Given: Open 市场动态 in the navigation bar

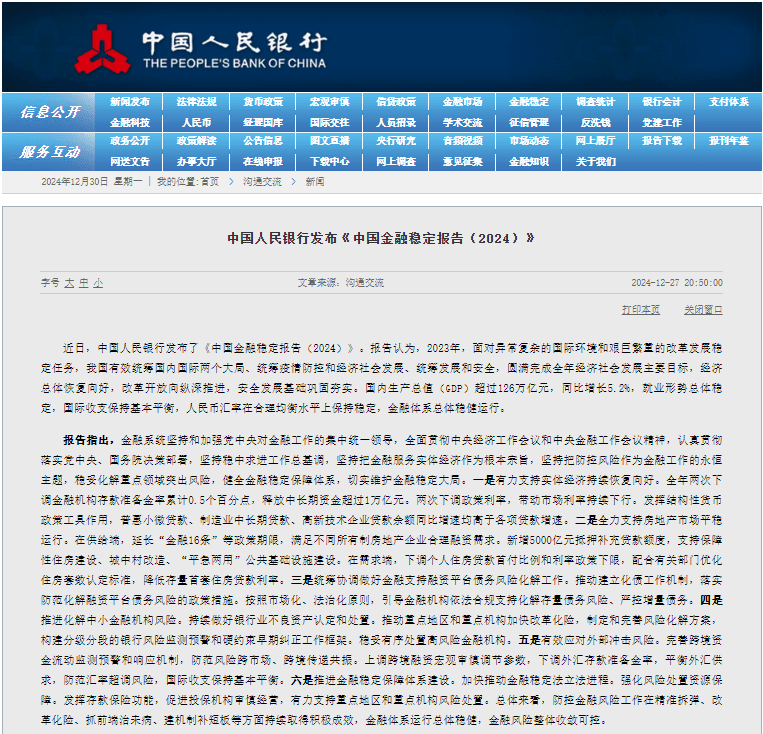Looking at the screenshot, I should (529, 141).
